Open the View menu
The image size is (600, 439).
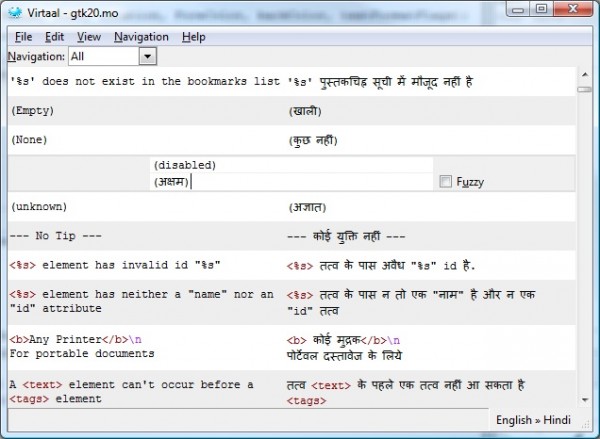(88, 37)
